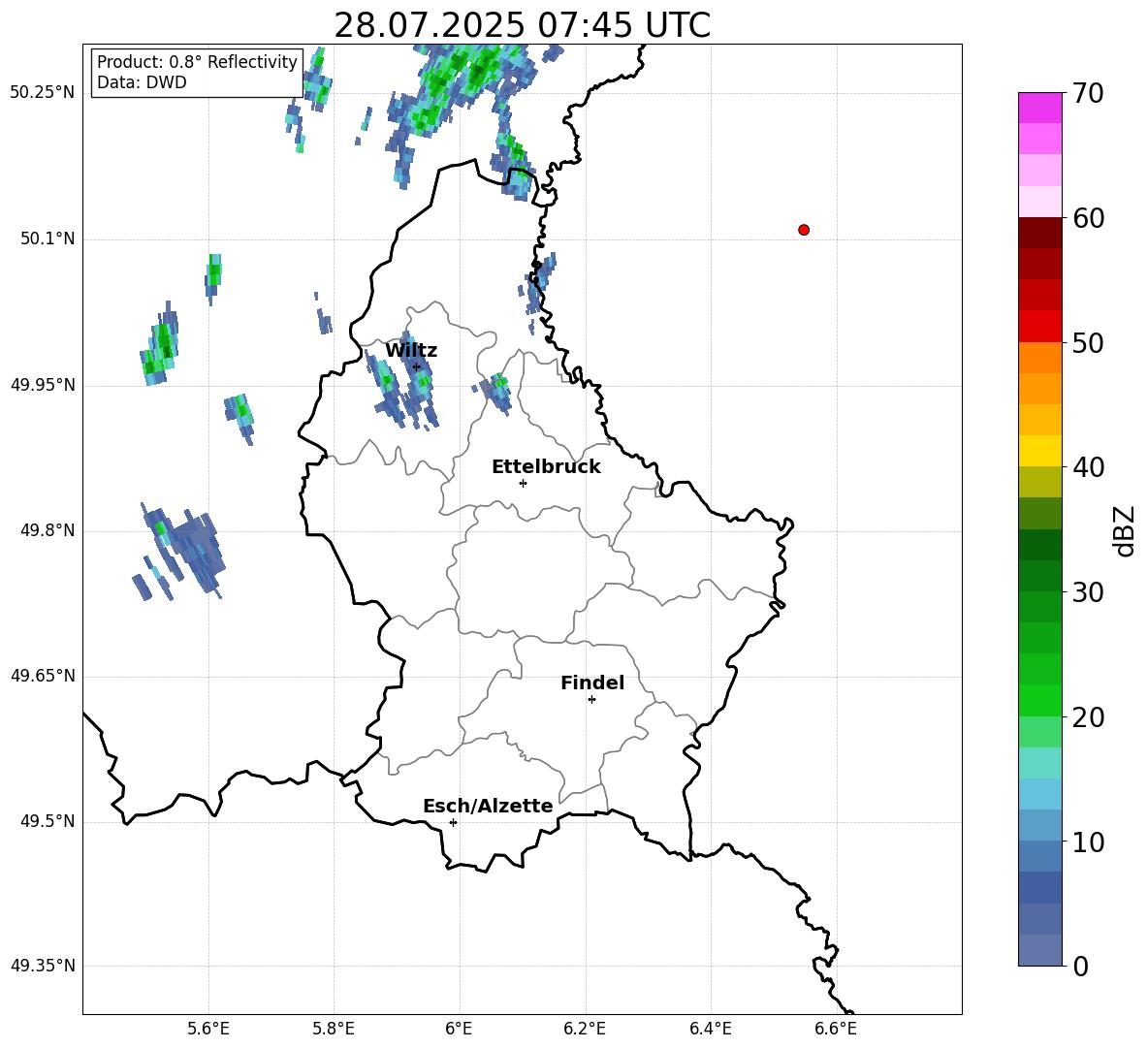Click the colorbar tick label 0
Image resolution: width=1148 pixels, height=1048 pixels.
[x=1080, y=966]
